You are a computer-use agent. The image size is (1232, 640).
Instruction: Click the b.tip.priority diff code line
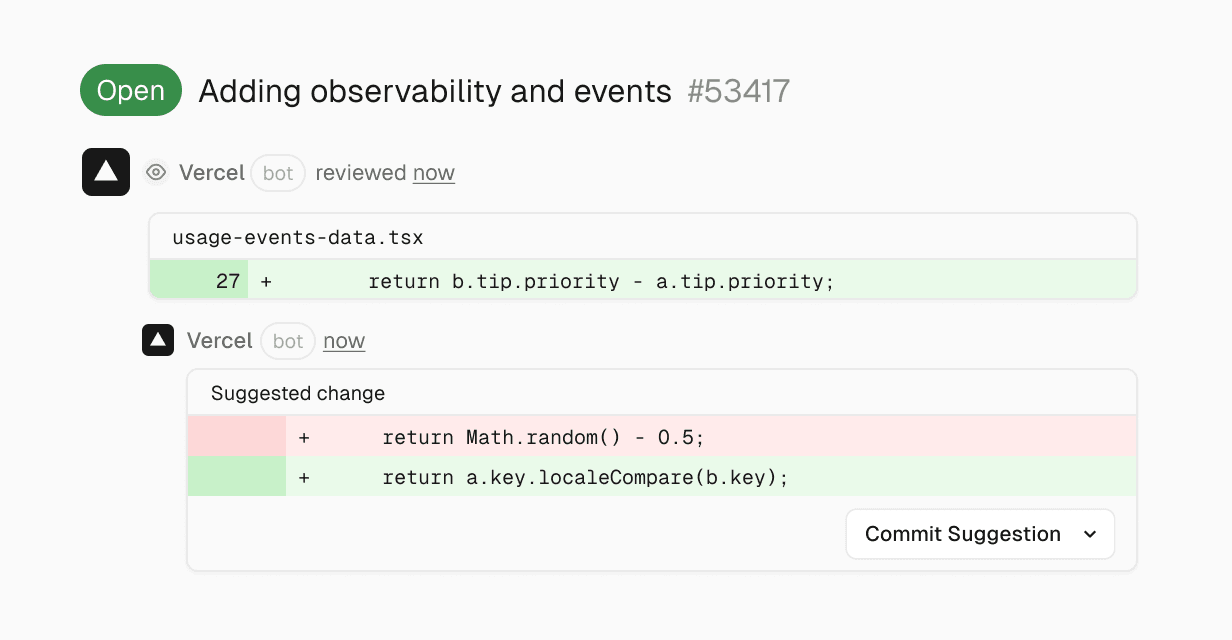pos(601,281)
